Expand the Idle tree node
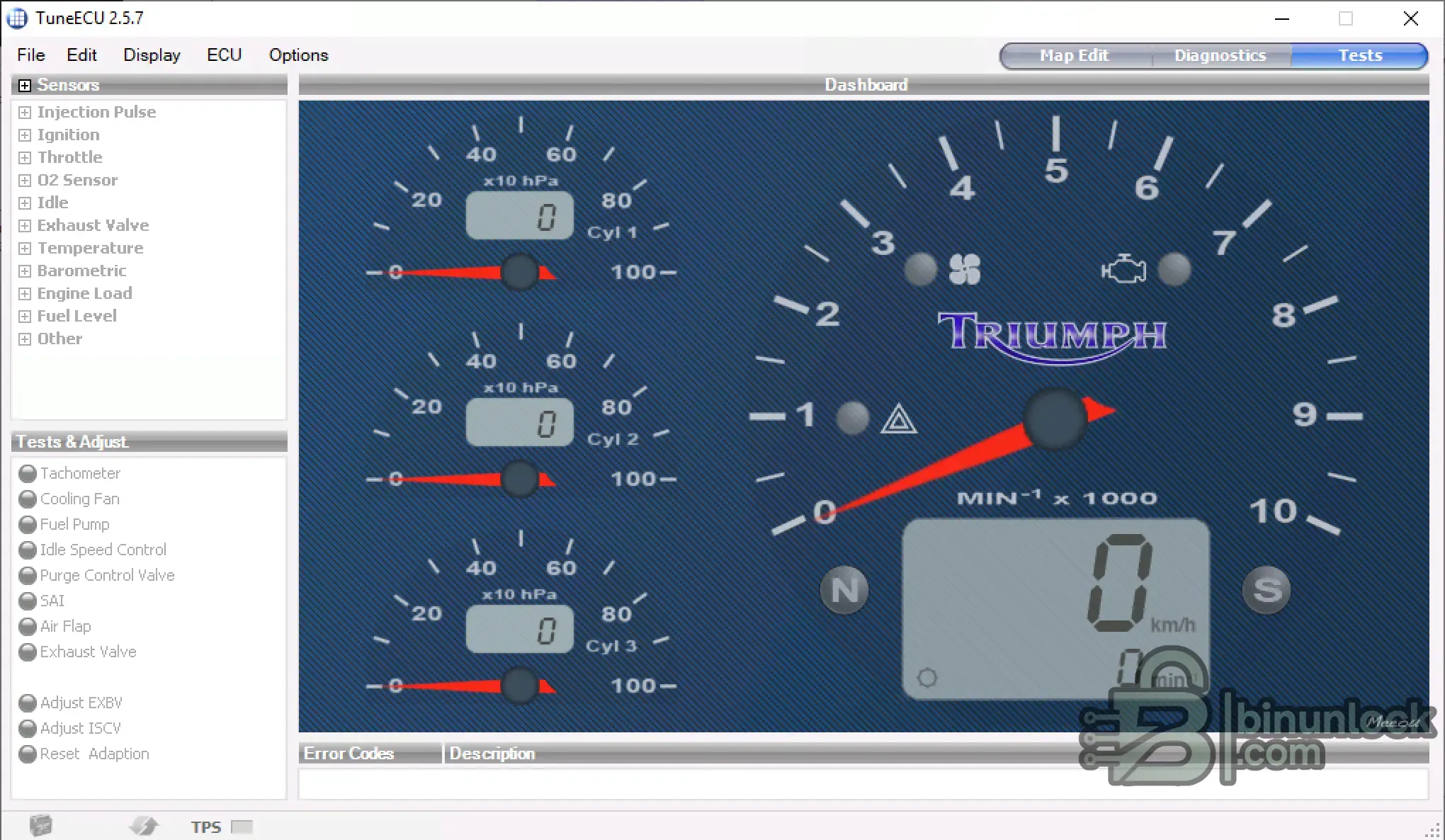The height and width of the screenshot is (840, 1445). (25, 203)
